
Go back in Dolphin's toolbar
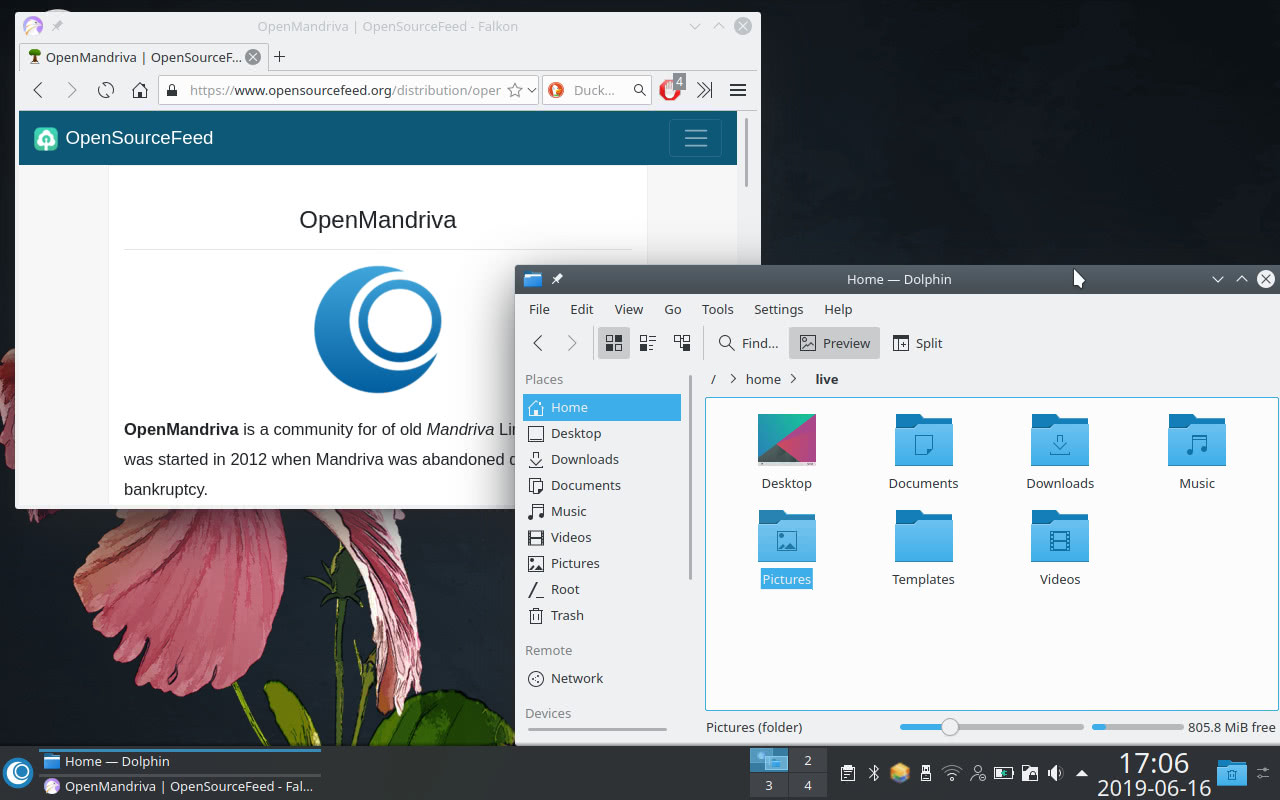pyautogui.click(x=538, y=343)
